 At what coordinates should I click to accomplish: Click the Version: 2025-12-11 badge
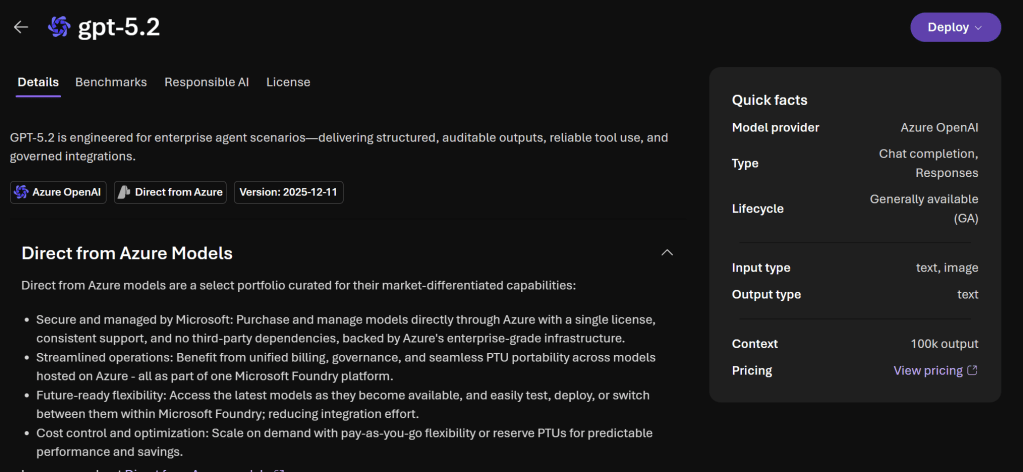tap(289, 192)
